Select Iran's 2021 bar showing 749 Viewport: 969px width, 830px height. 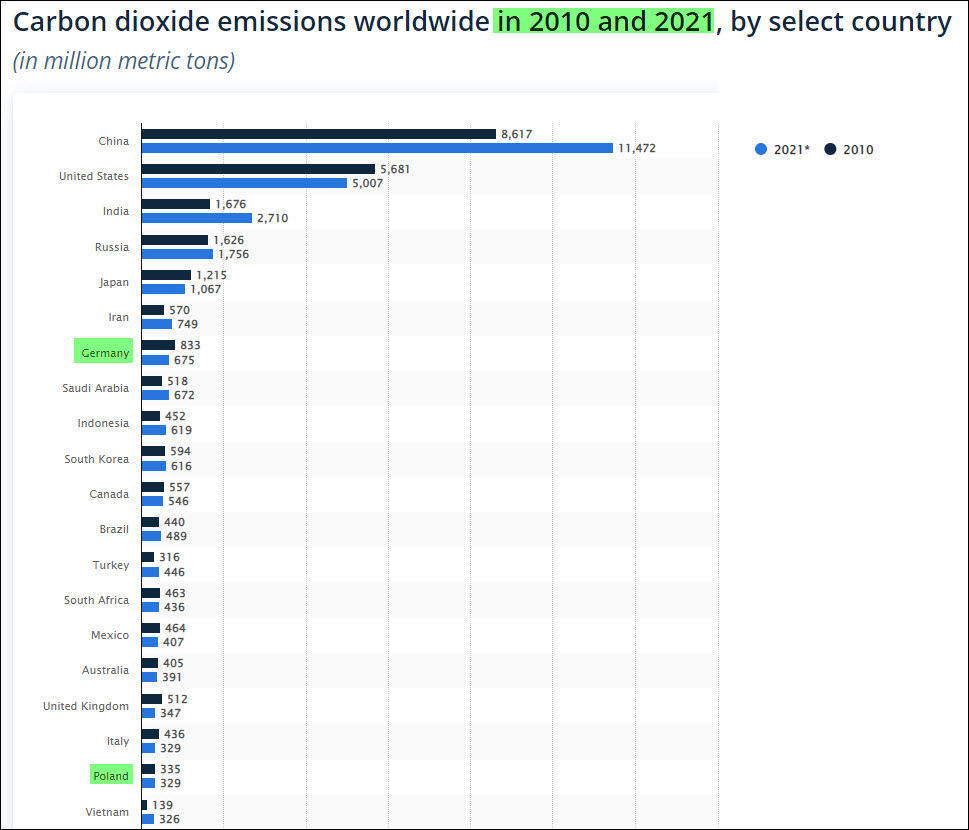[156, 324]
